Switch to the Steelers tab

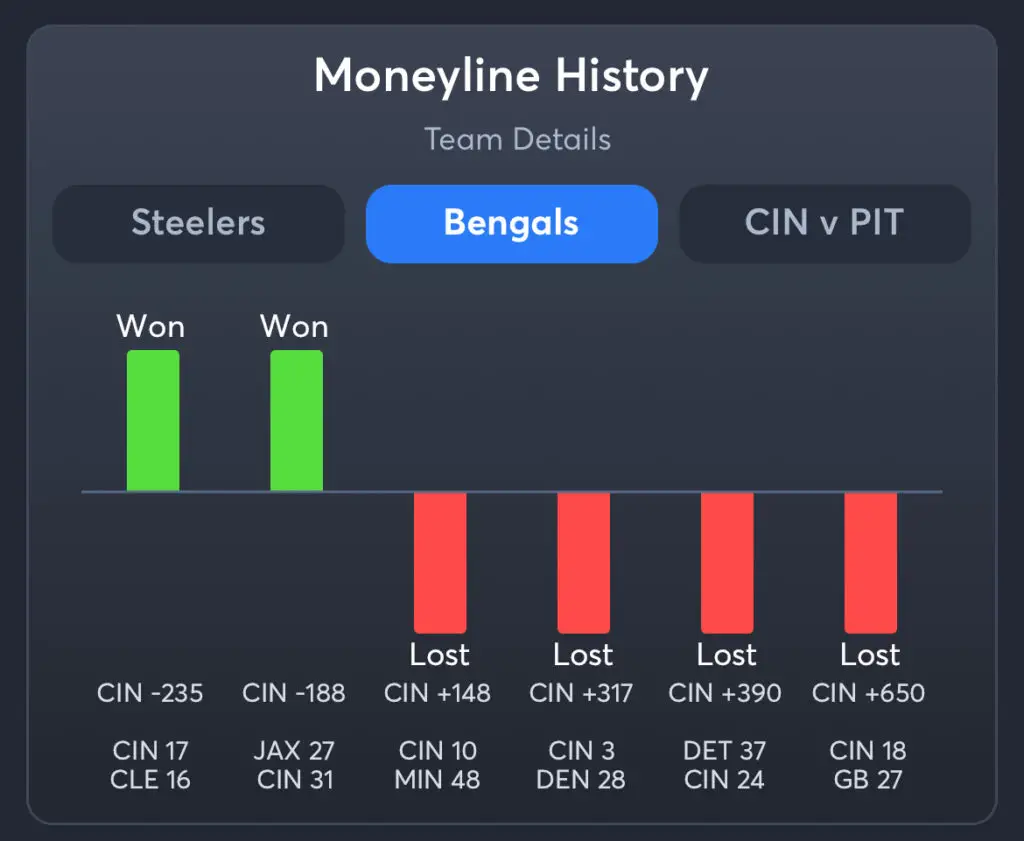[198, 223]
